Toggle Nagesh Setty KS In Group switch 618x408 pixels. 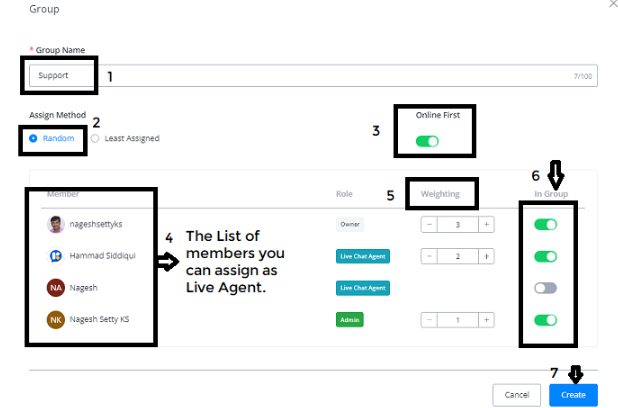coord(545,321)
